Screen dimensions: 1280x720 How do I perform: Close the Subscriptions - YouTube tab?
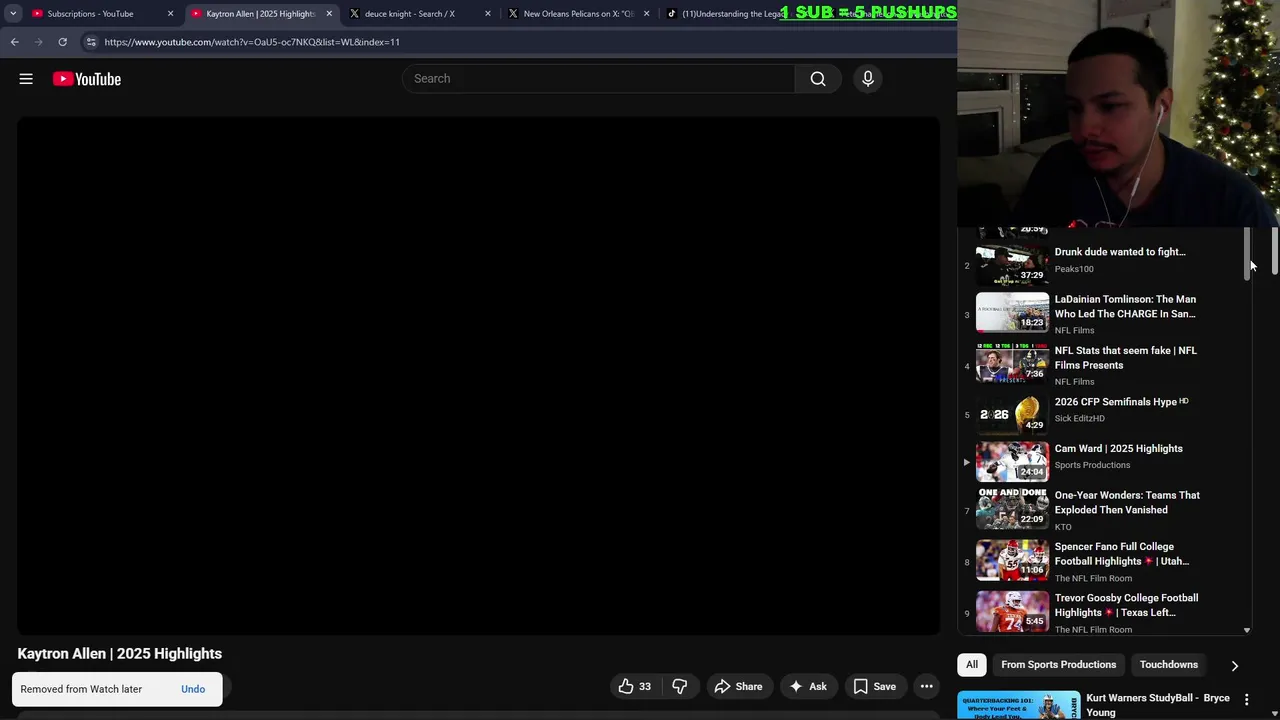tap(170, 14)
